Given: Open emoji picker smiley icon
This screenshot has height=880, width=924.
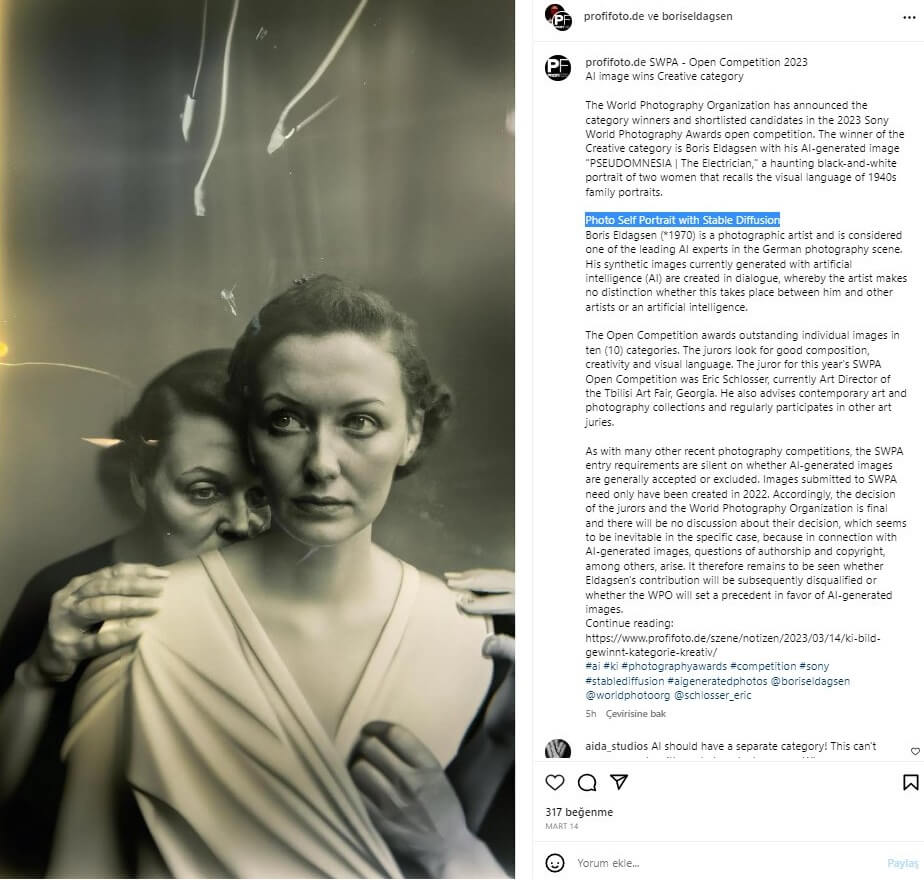Looking at the screenshot, I should coord(555,863).
